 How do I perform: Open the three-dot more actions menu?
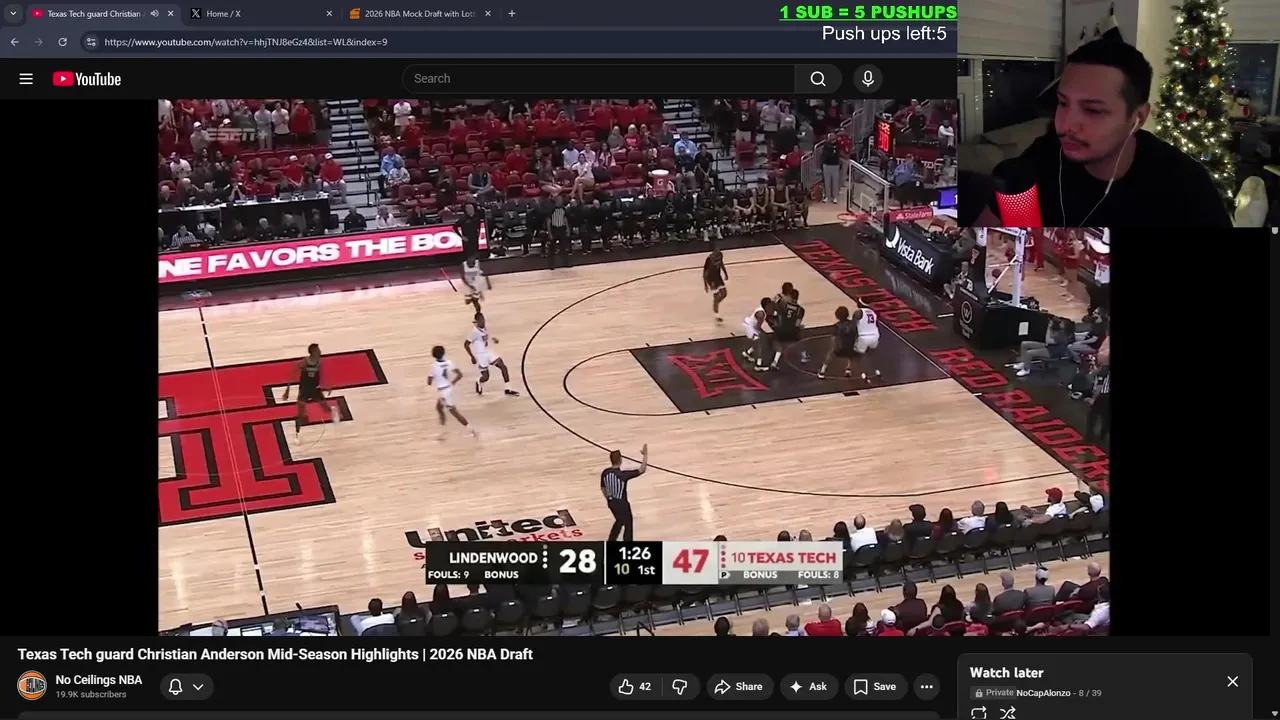tap(927, 686)
